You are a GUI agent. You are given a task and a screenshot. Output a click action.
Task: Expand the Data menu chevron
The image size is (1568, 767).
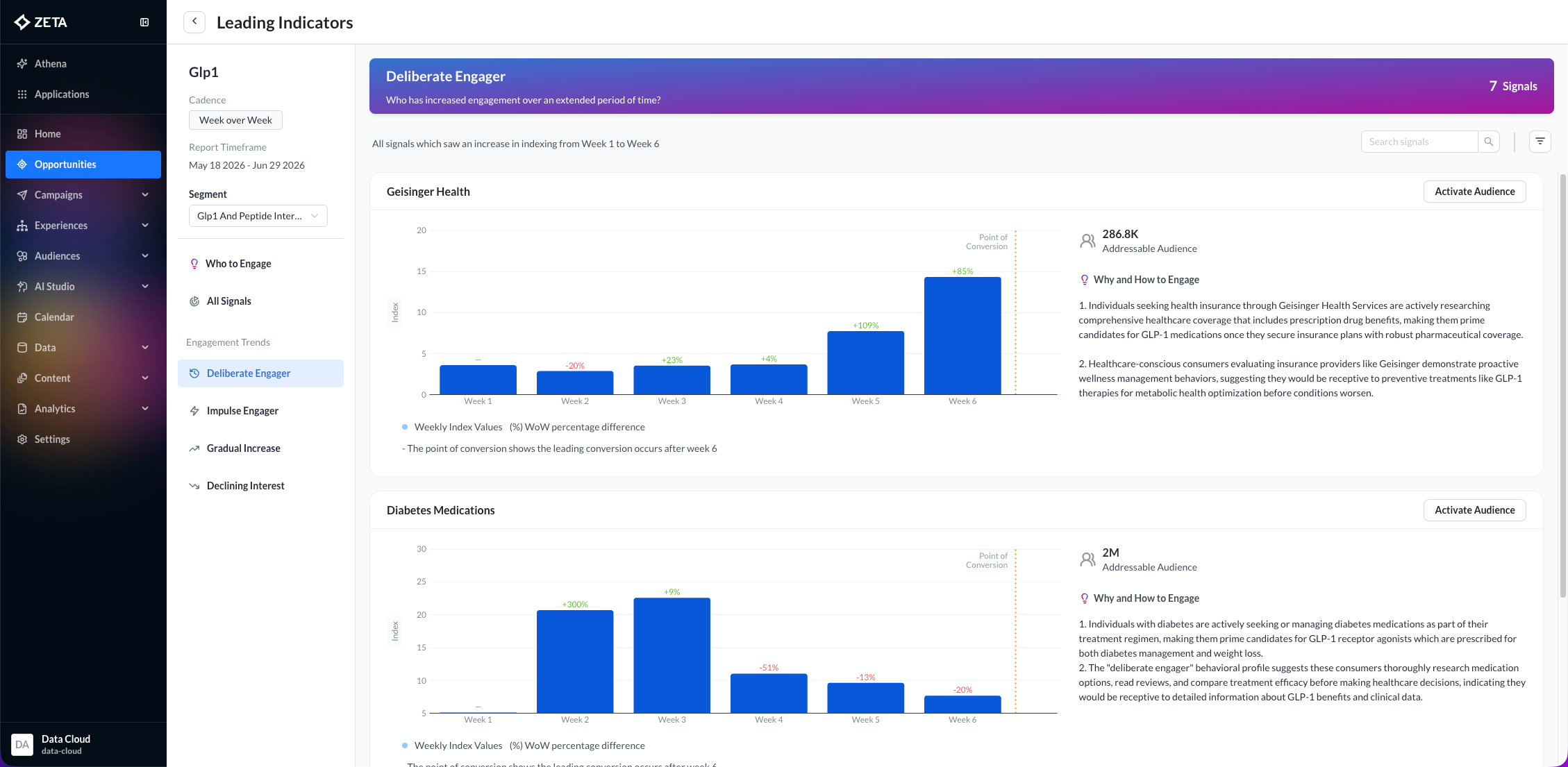[145, 348]
